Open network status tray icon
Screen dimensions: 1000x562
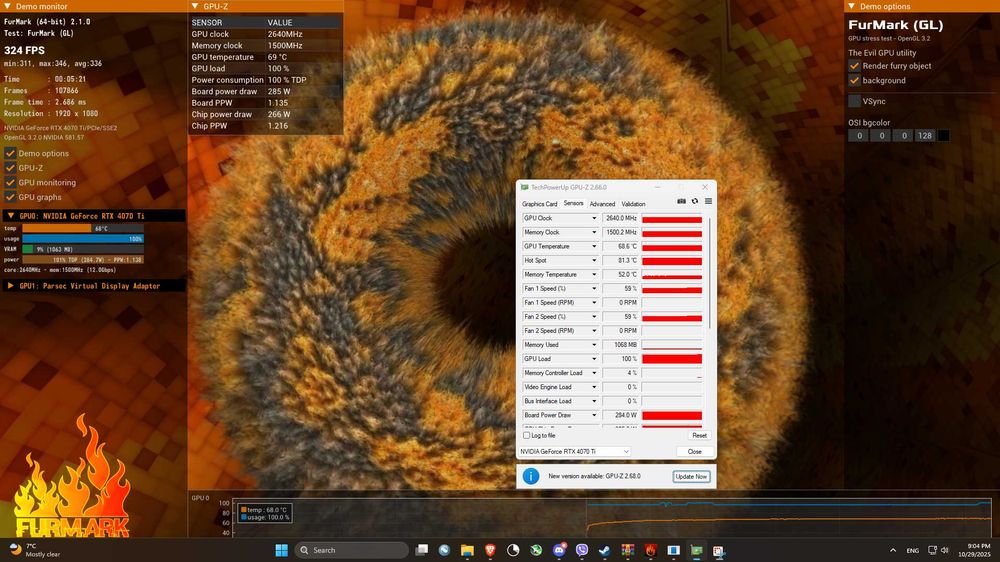click(932, 551)
